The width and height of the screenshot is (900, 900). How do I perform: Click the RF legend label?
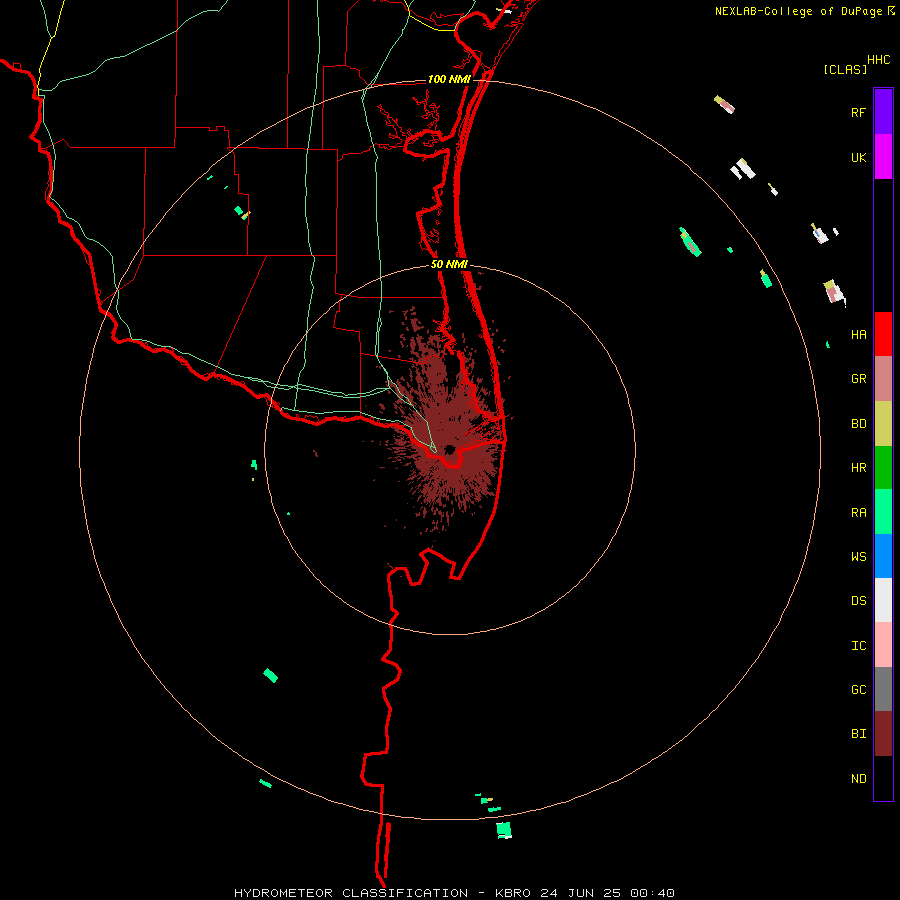pyautogui.click(x=858, y=112)
